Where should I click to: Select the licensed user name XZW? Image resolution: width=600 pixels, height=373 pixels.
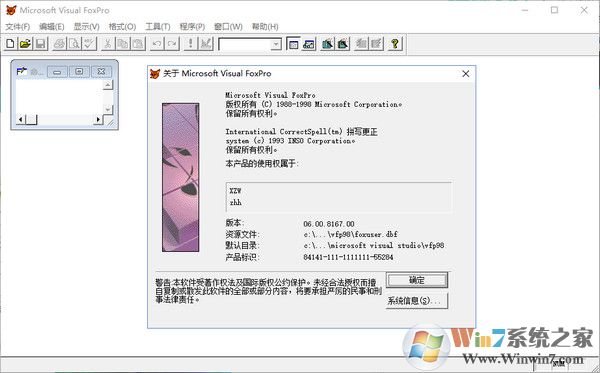(x=235, y=191)
